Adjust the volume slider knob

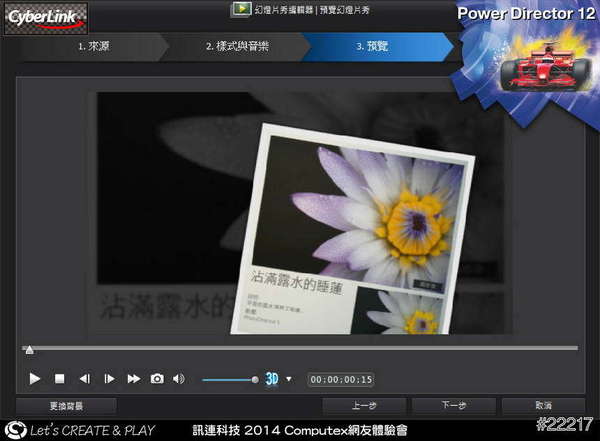coord(255,380)
